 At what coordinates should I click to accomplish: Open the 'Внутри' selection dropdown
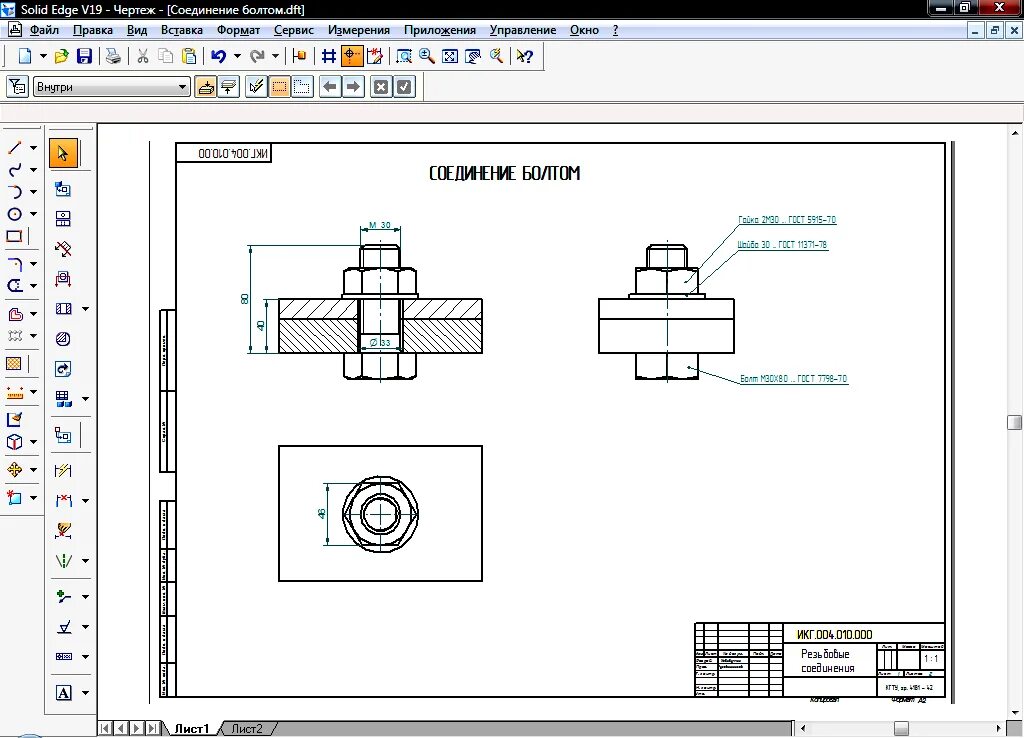[111, 87]
